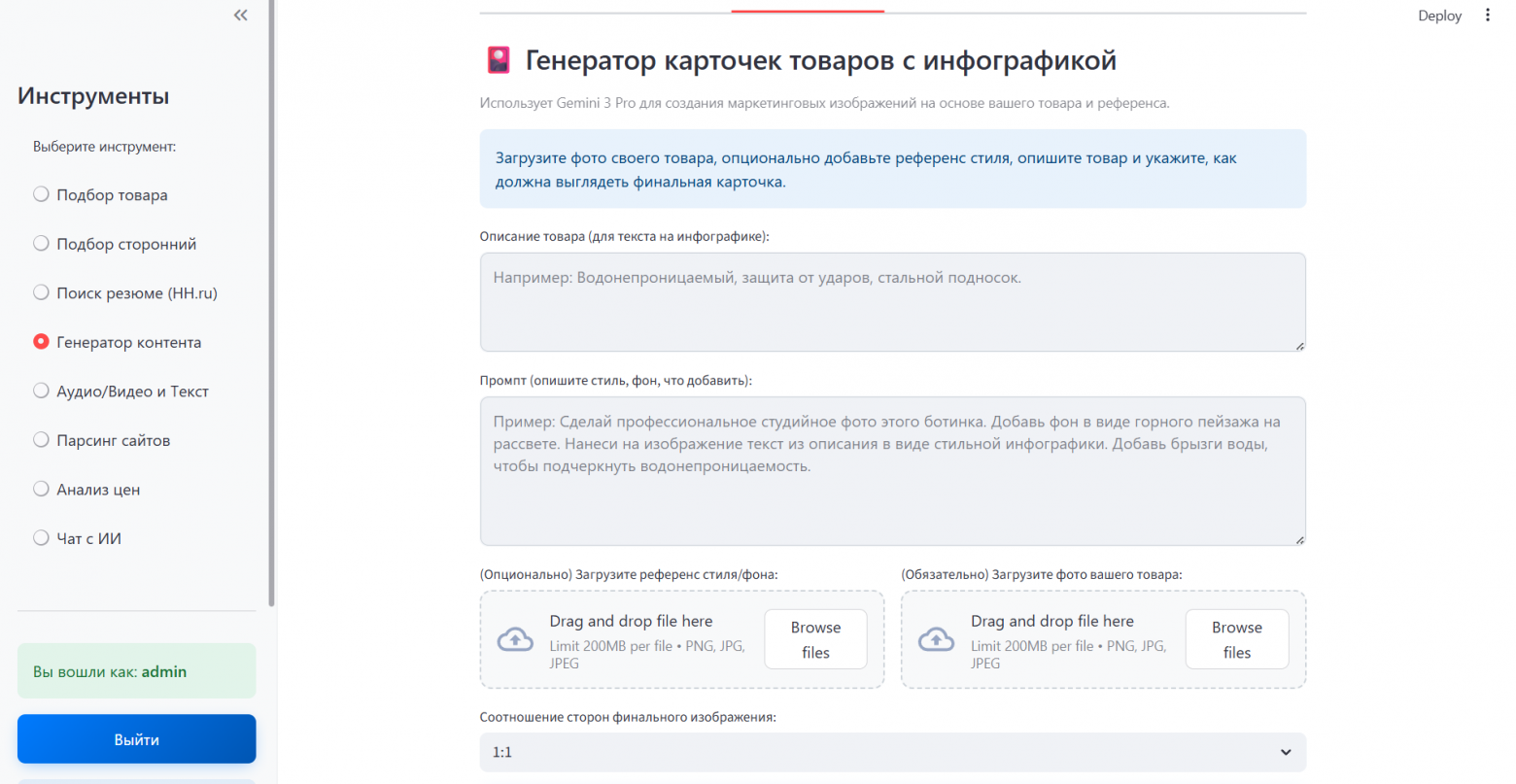Viewport: 1516px width, 784px height.
Task: Click the cloud upload icon for product photo
Action: tap(937, 639)
